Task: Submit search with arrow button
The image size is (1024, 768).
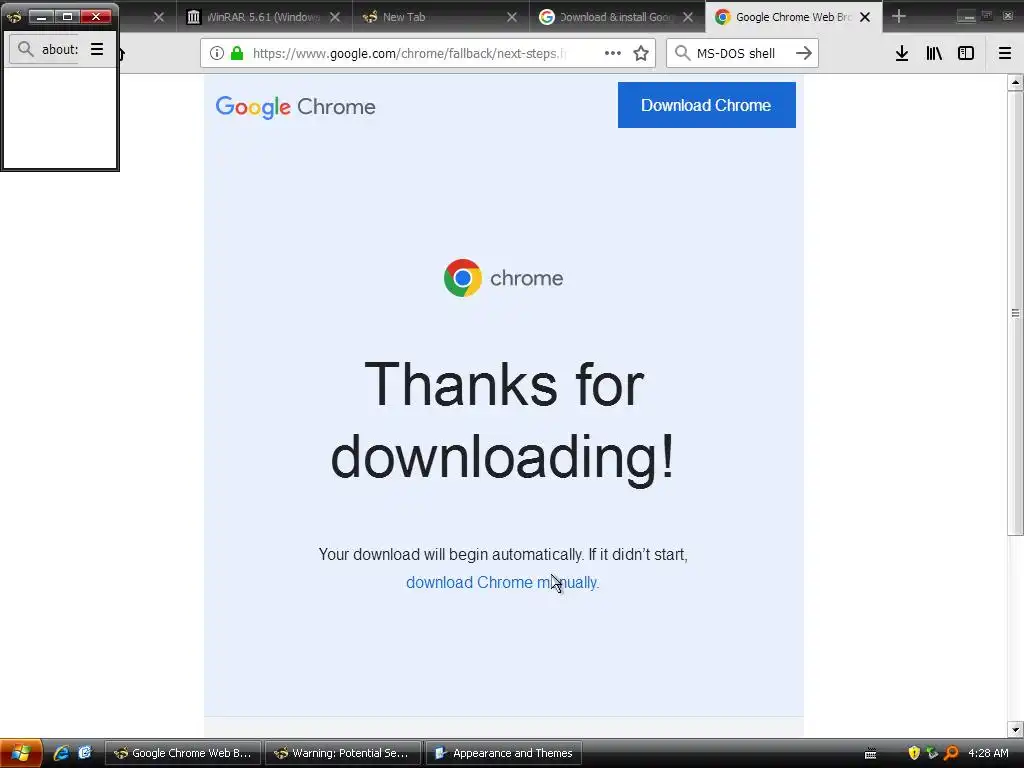Action: (804, 54)
